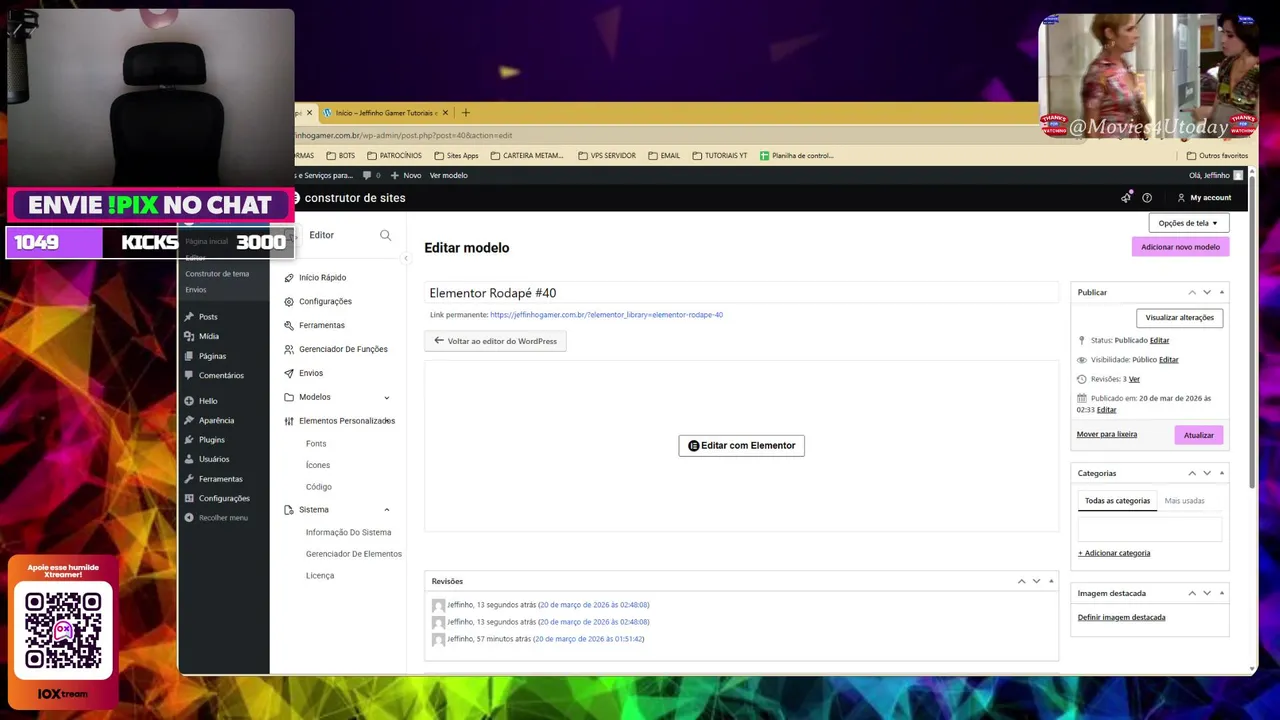Viewport: 1280px width, 720px height.
Task: Collapse the Sistema submenu
Action: (x=387, y=510)
